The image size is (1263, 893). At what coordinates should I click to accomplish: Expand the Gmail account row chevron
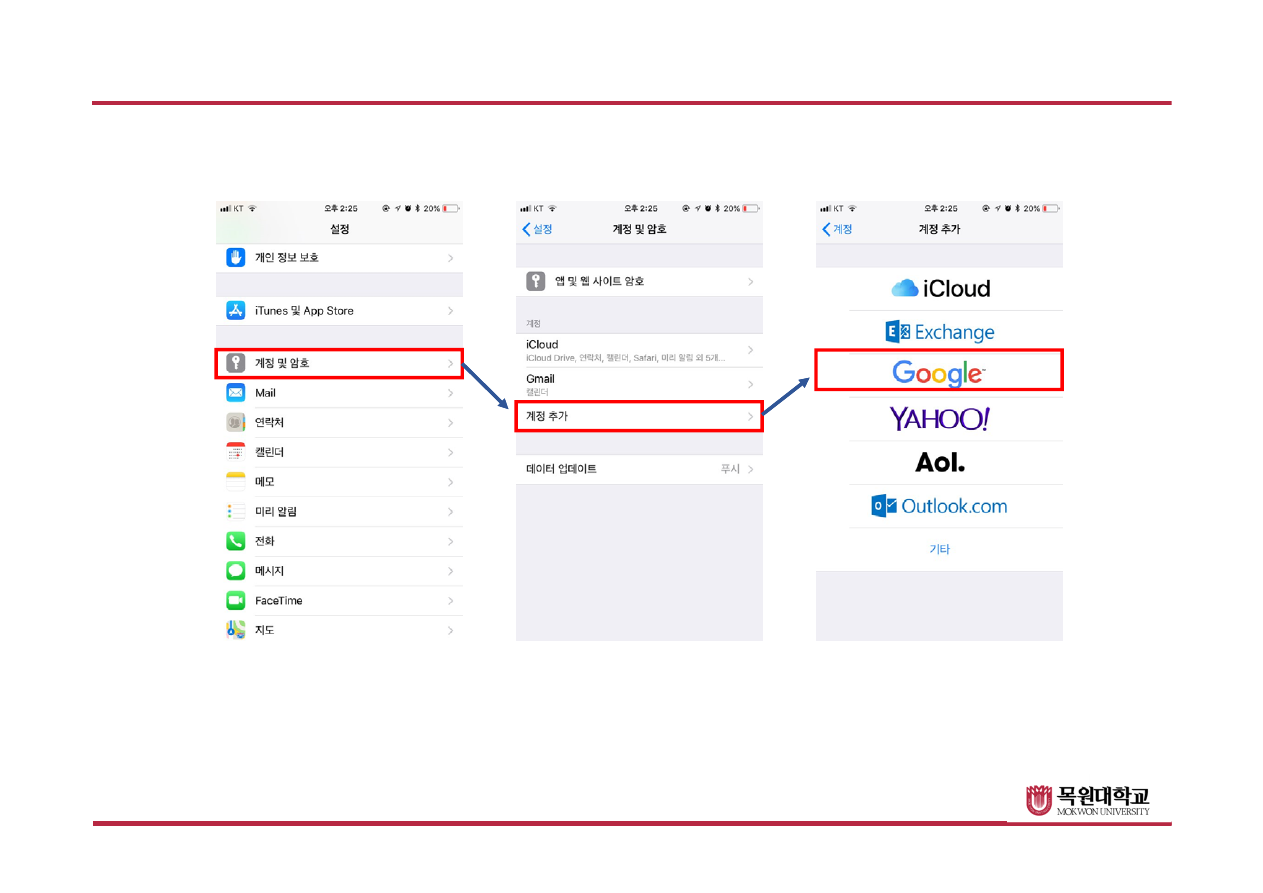[751, 385]
